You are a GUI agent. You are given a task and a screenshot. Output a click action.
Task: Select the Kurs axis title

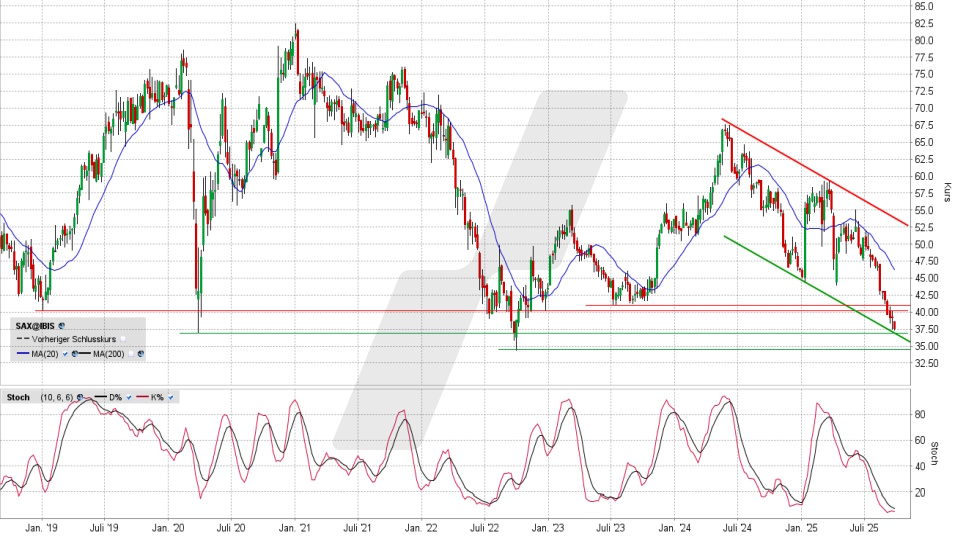coord(947,192)
